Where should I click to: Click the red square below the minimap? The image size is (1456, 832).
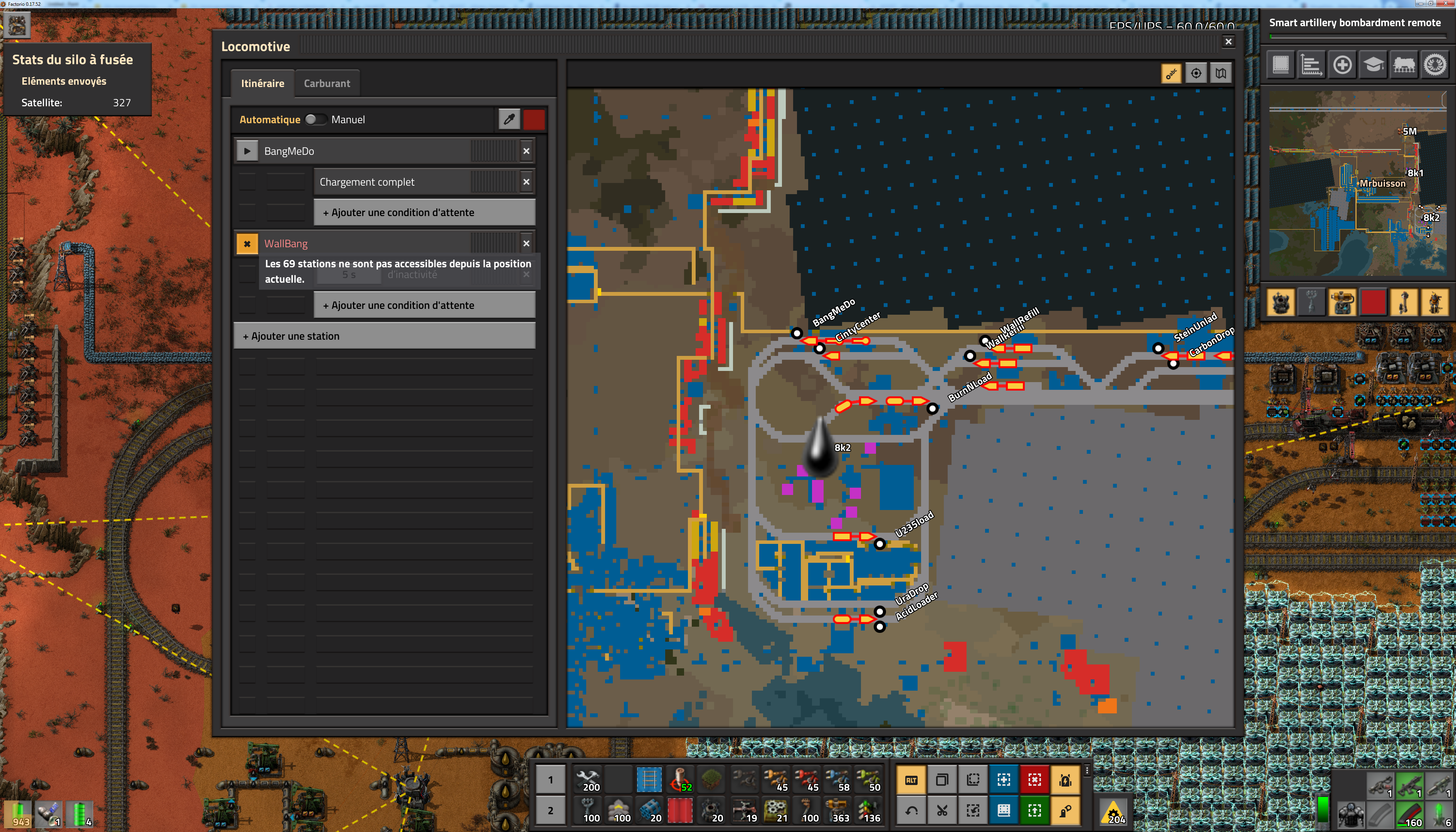[x=1373, y=302]
